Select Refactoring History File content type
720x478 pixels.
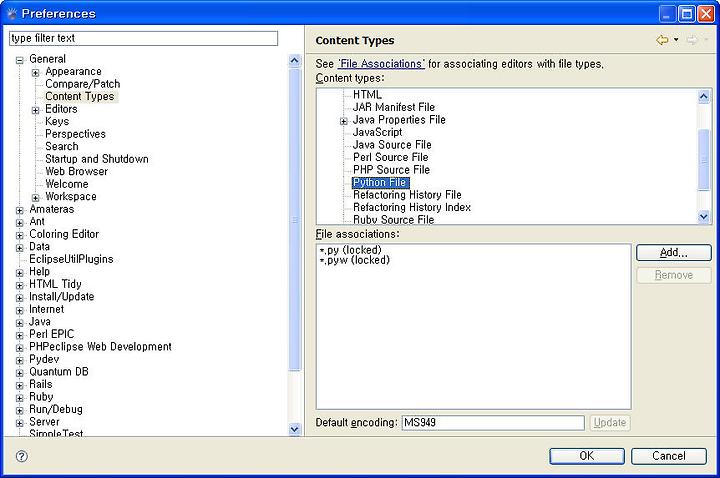point(407,195)
